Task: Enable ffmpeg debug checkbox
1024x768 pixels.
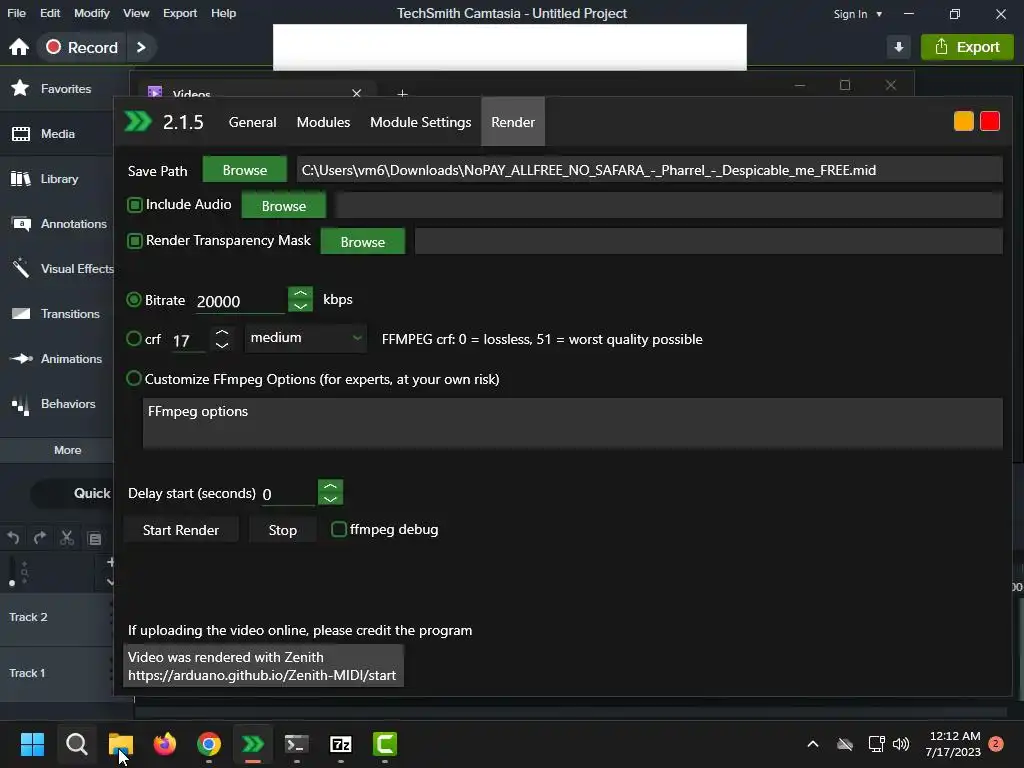Action: [x=338, y=529]
